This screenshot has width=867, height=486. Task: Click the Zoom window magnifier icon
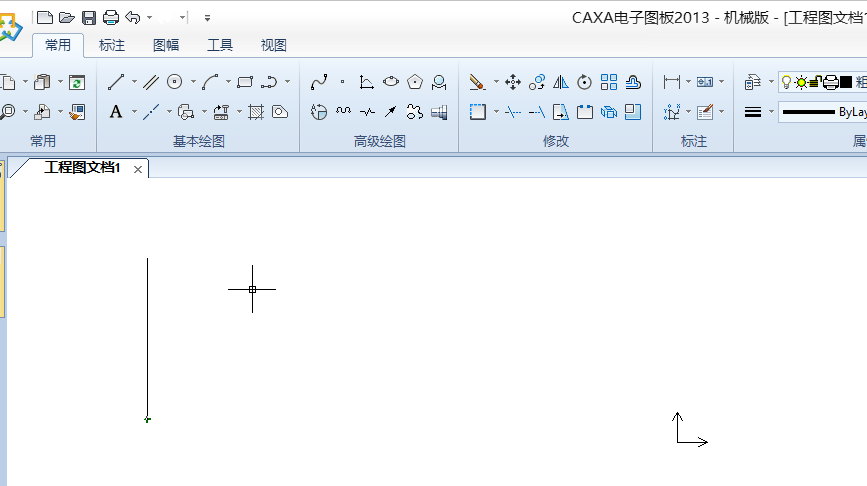pos(7,112)
